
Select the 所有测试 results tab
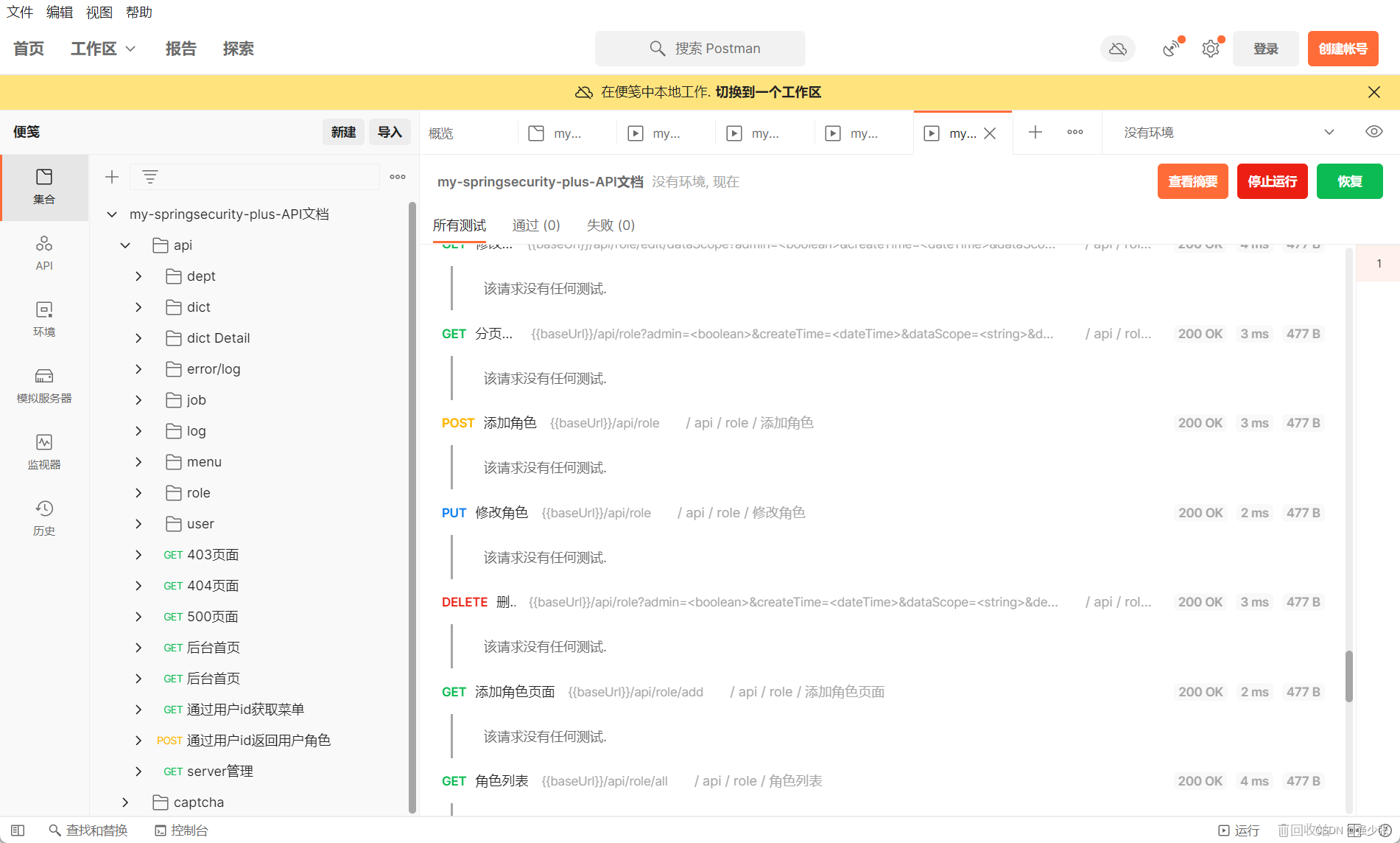coord(460,225)
